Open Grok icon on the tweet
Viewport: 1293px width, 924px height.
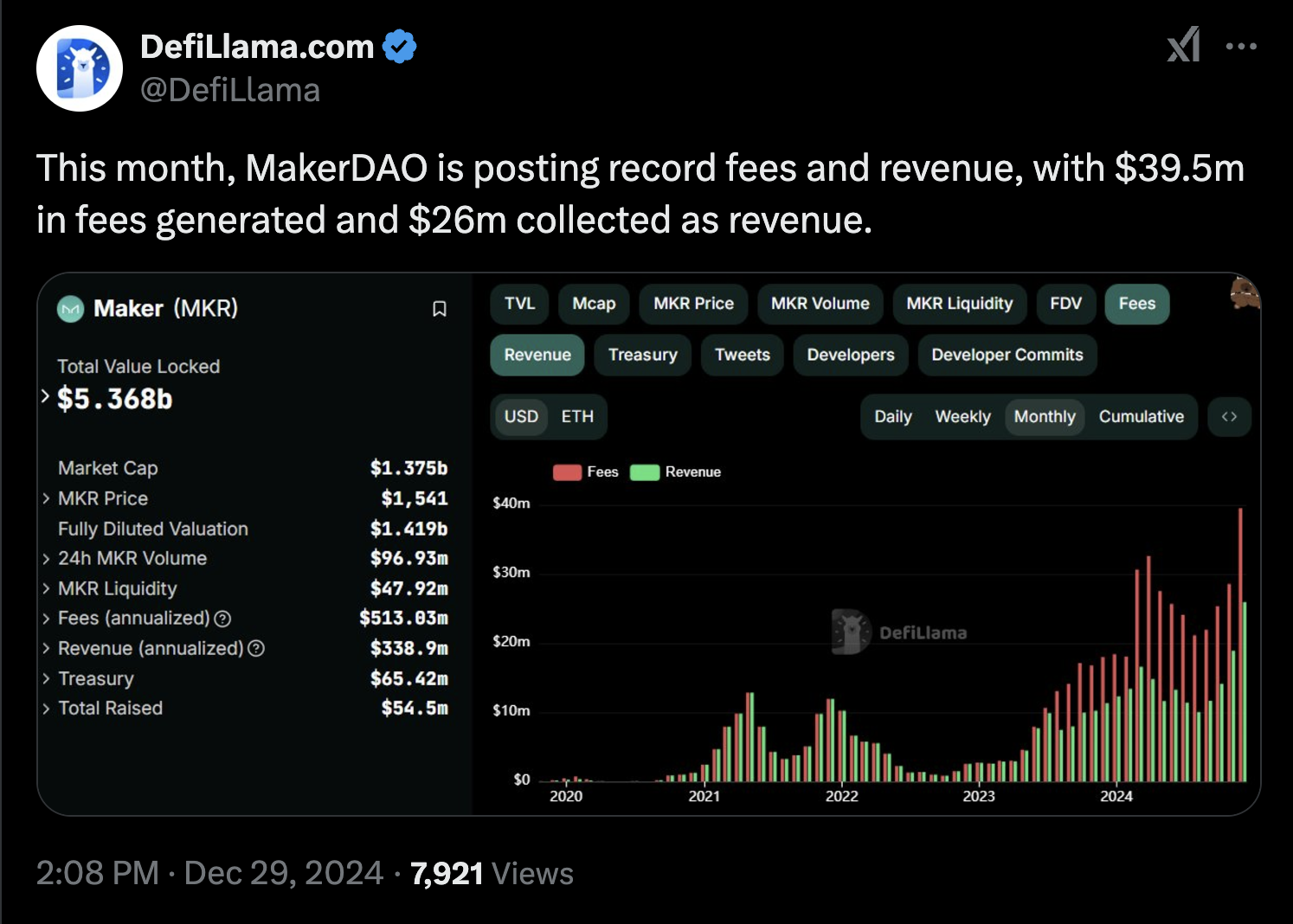[1184, 45]
